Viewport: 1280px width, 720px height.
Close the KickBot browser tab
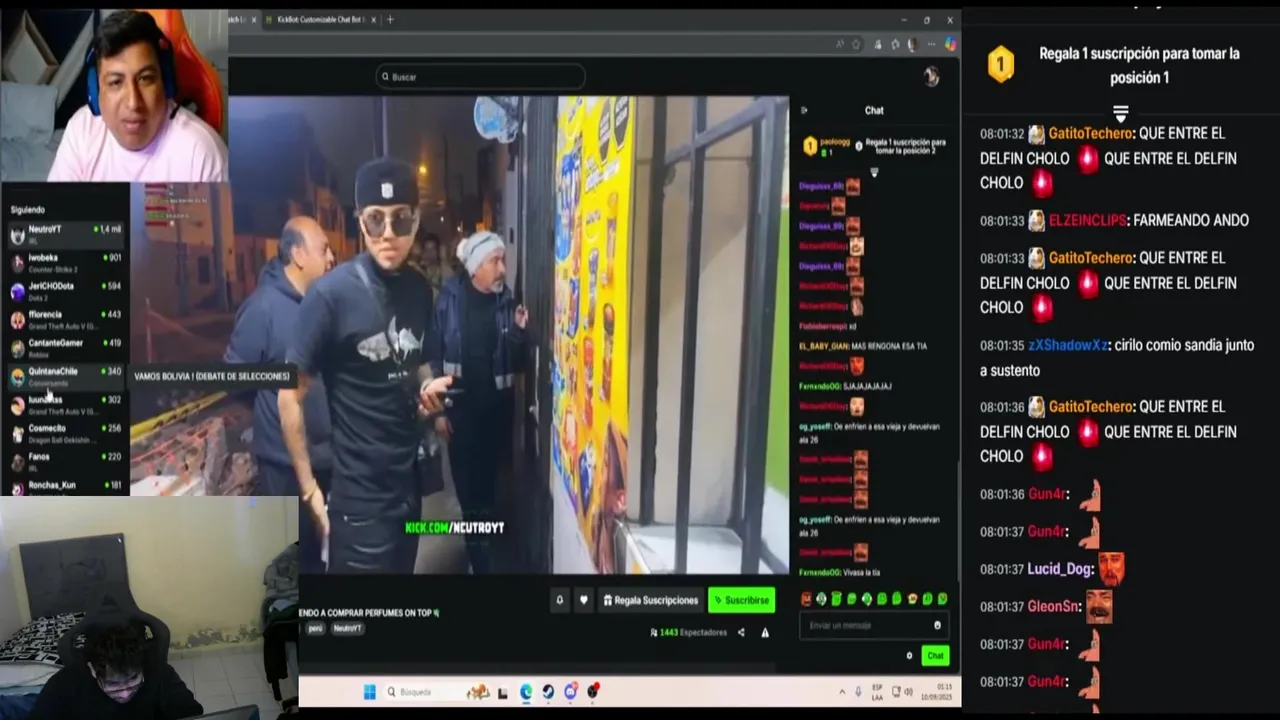(x=372, y=20)
